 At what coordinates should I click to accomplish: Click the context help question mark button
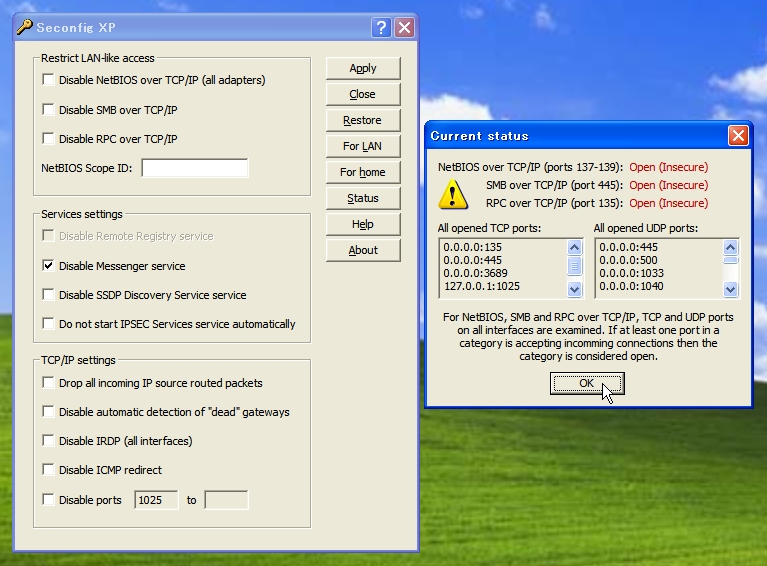coord(381,27)
